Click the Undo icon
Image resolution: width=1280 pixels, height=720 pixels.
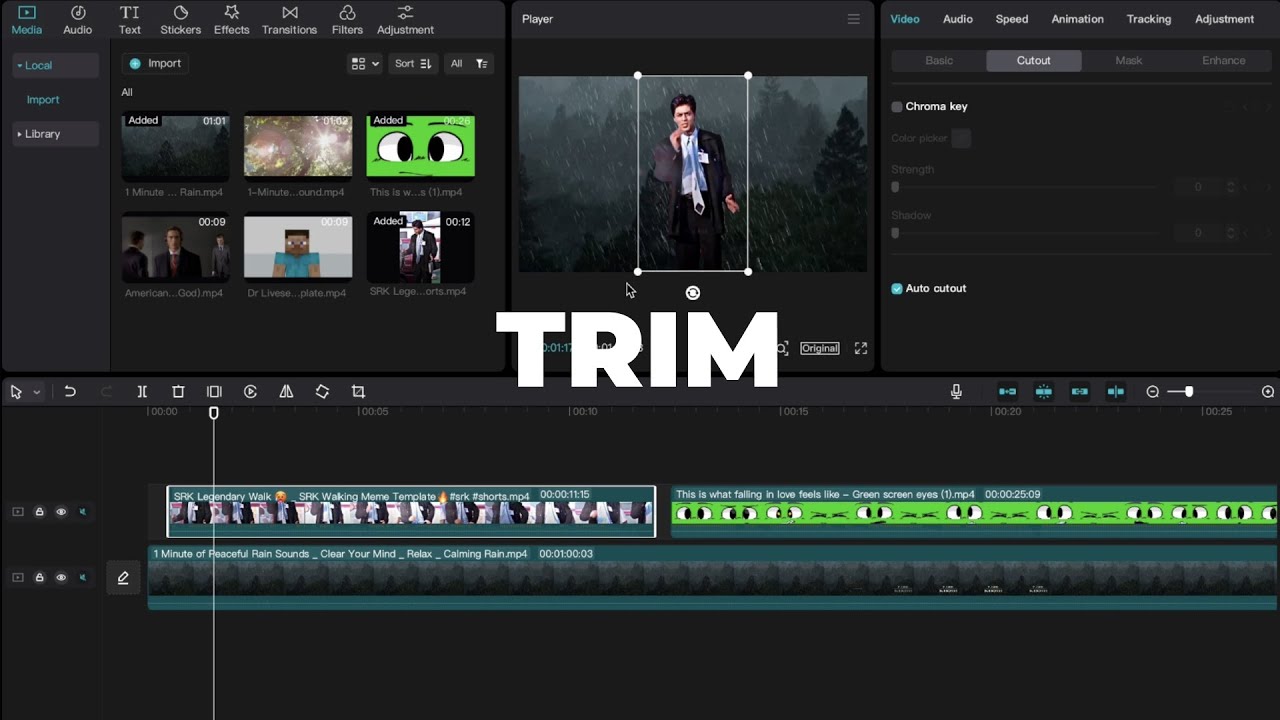(x=70, y=391)
